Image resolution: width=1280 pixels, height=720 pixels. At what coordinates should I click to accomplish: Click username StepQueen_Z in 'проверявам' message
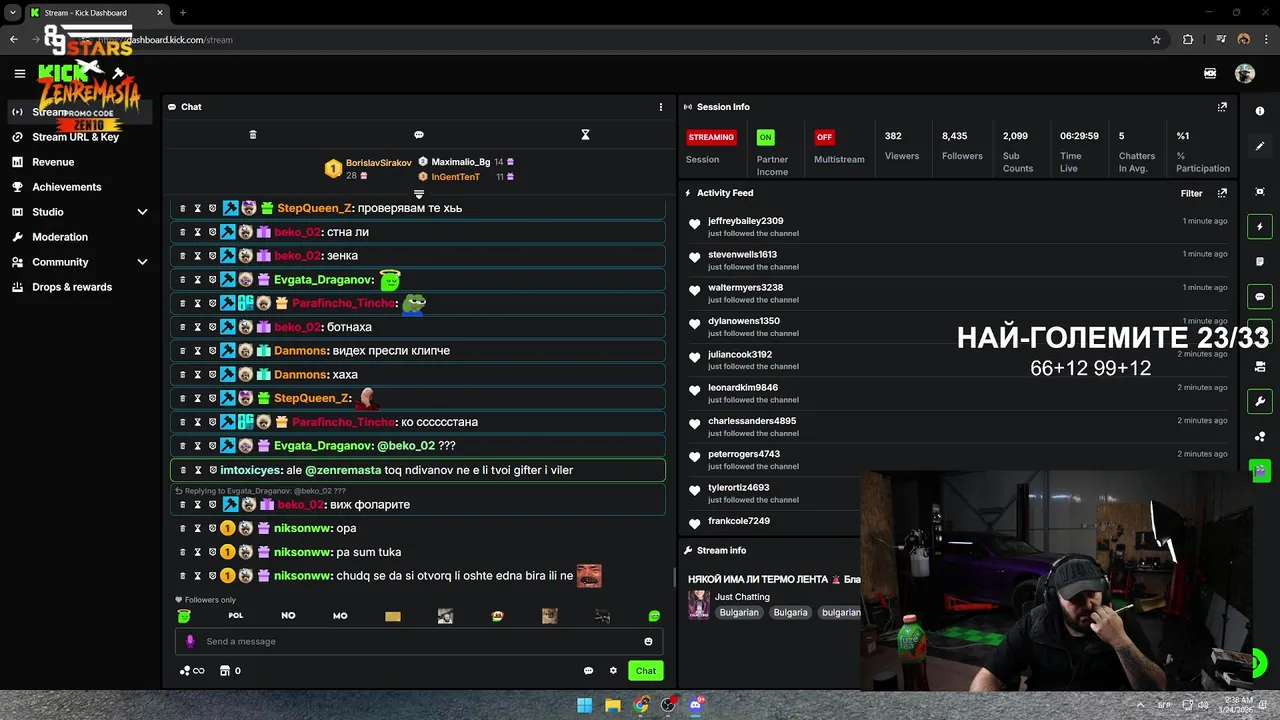tap(314, 208)
